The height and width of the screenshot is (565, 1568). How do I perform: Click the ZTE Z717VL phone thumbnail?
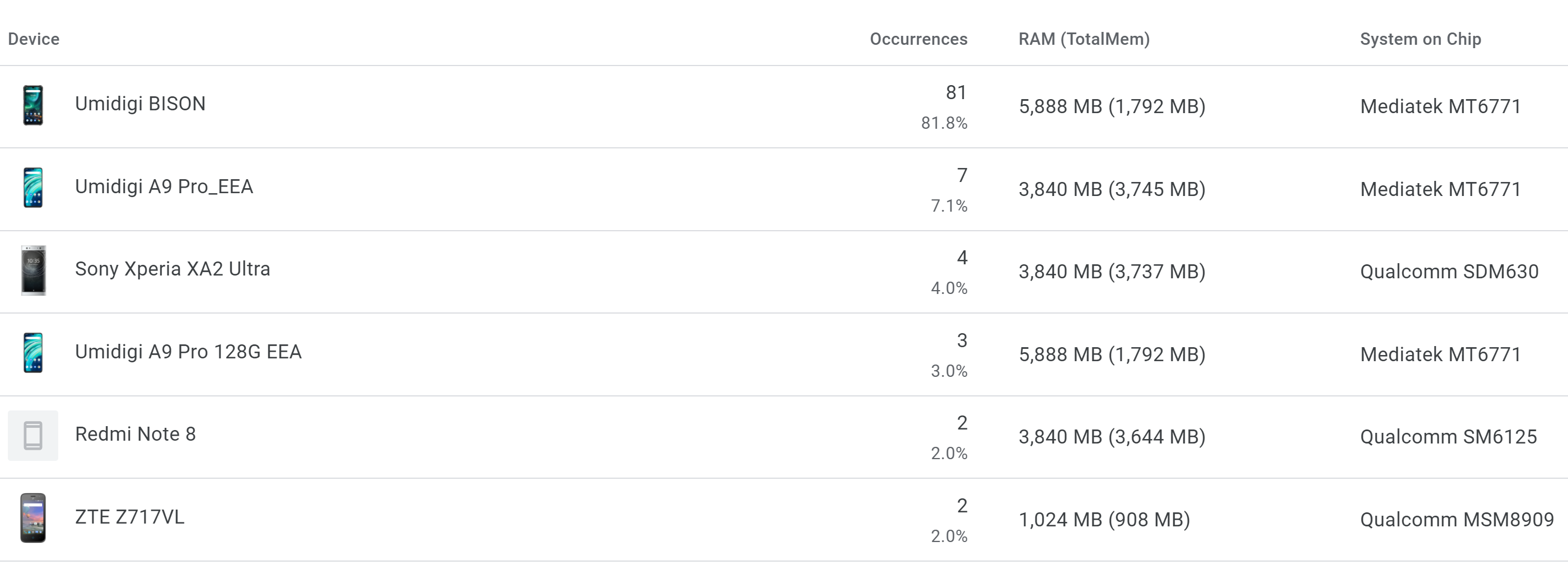(33, 517)
